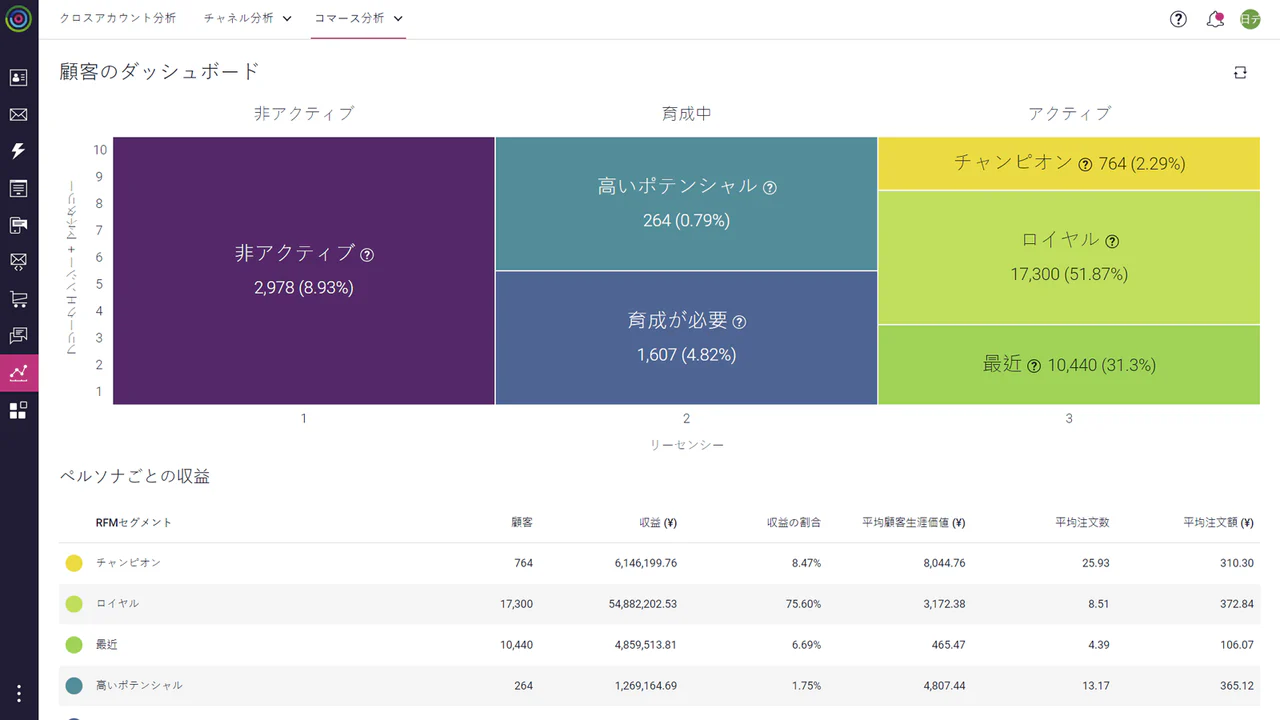Open the apps grid icon in the sidebar

18,410
